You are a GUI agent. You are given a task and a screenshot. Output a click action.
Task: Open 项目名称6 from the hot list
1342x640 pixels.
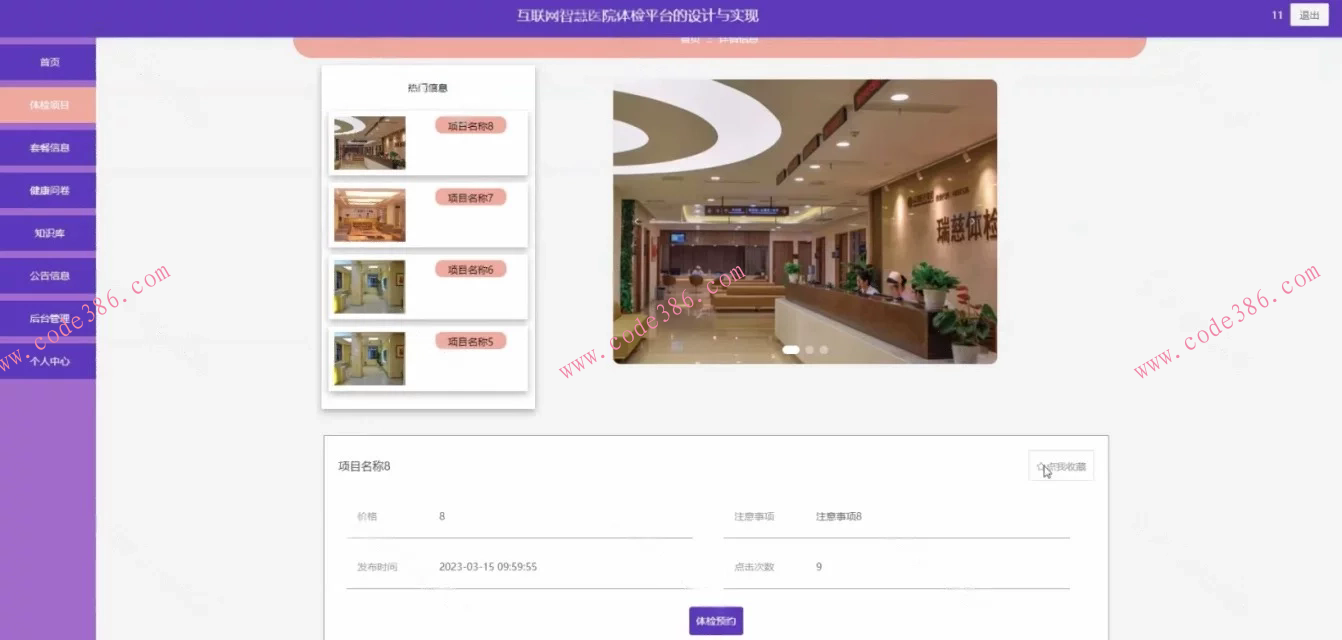(x=473, y=268)
